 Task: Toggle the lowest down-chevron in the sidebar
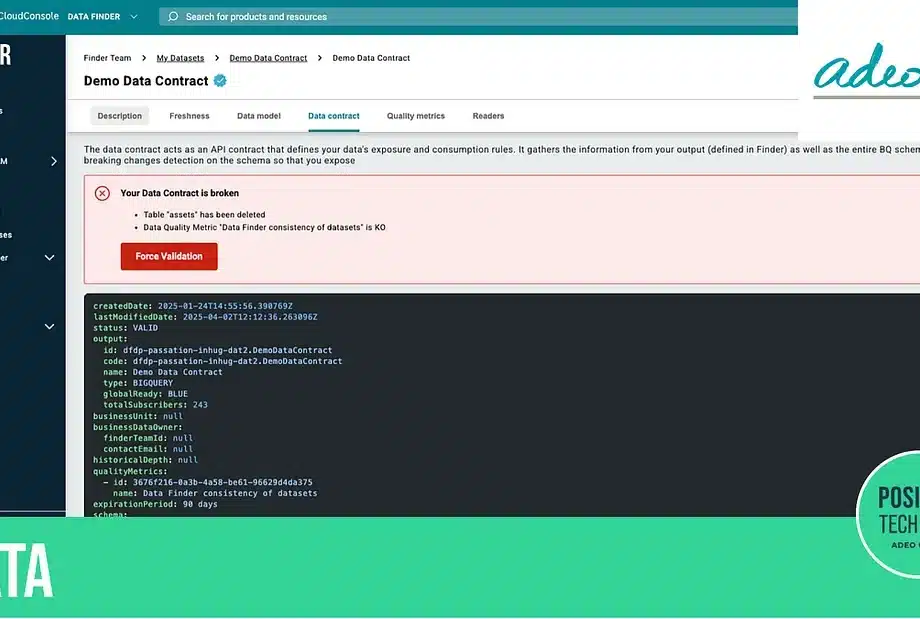pos(49,326)
